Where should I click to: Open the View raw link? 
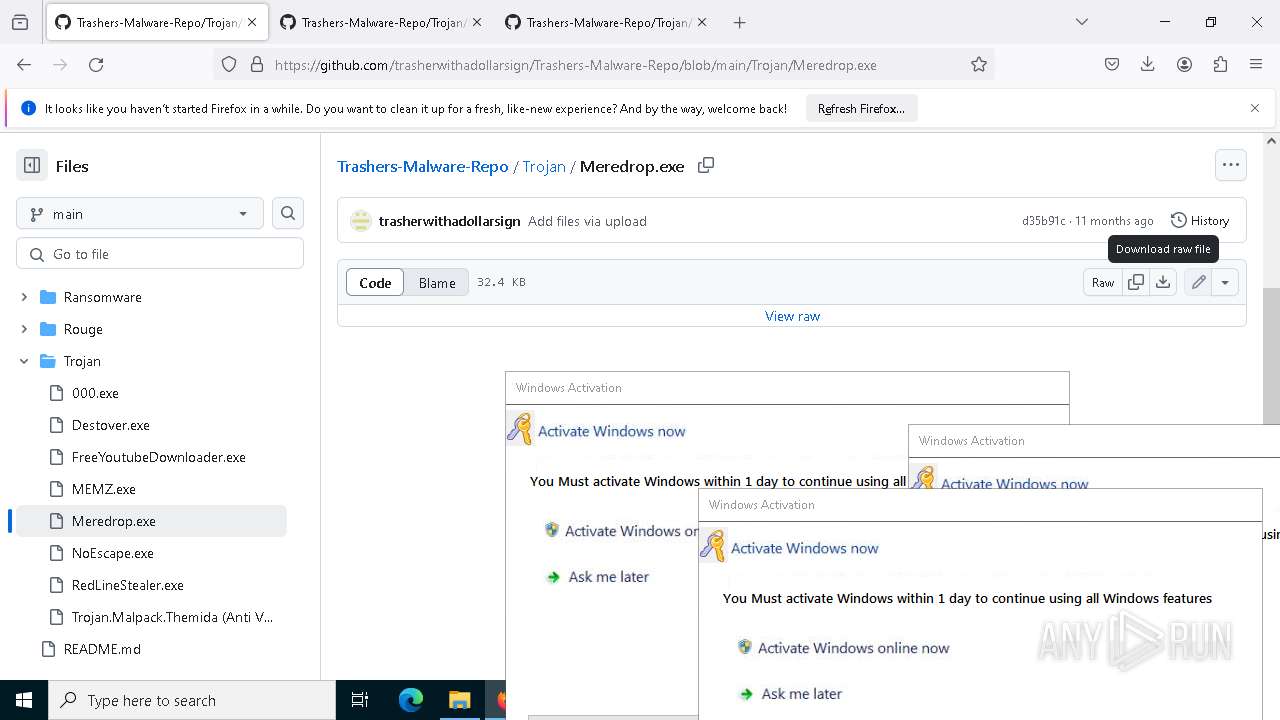[x=792, y=316]
